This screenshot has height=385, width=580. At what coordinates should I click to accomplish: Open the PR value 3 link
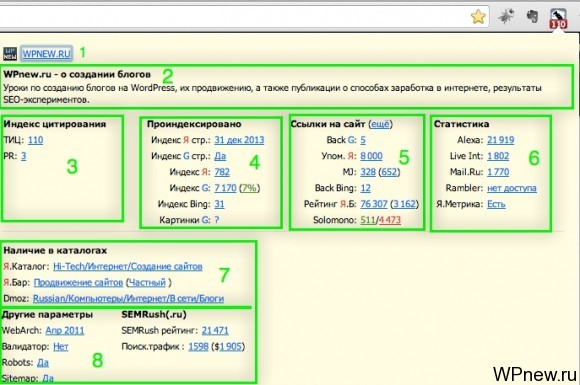pos(24,156)
